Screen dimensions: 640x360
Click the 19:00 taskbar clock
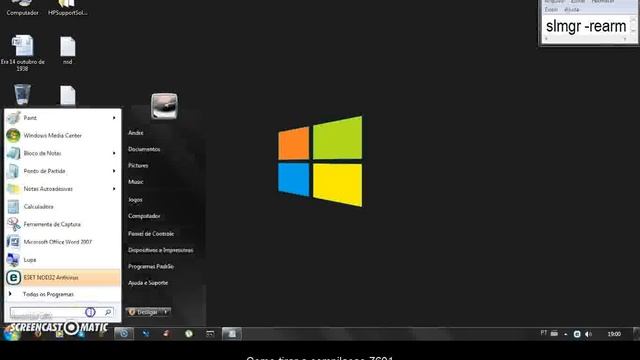pyautogui.click(x=614, y=334)
